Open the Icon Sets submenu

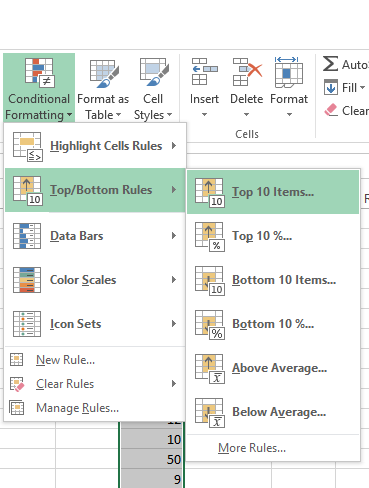95,324
